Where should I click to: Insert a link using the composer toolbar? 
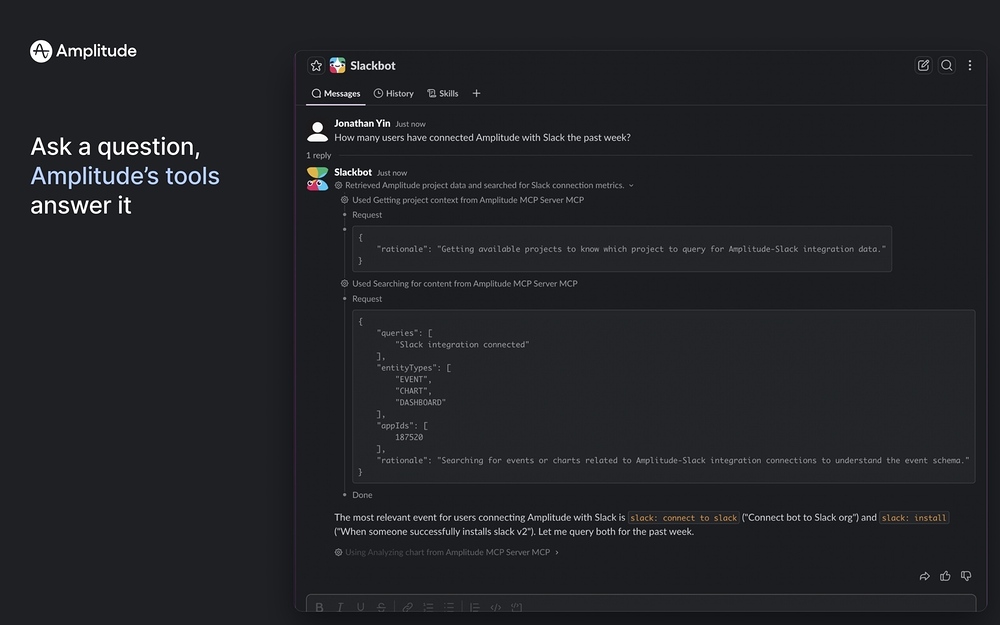click(x=408, y=607)
